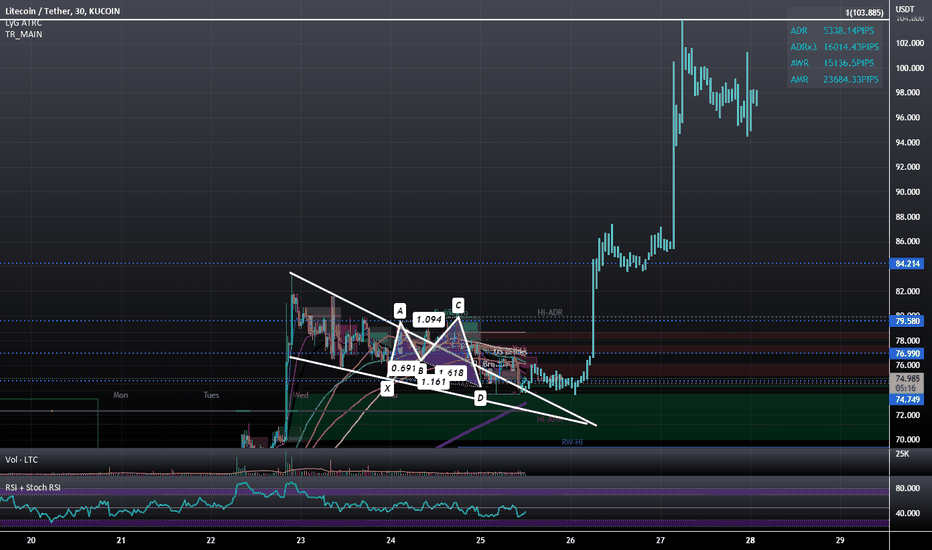Click the 0.691 ratio label
The image size is (932, 550).
[x=403, y=369]
